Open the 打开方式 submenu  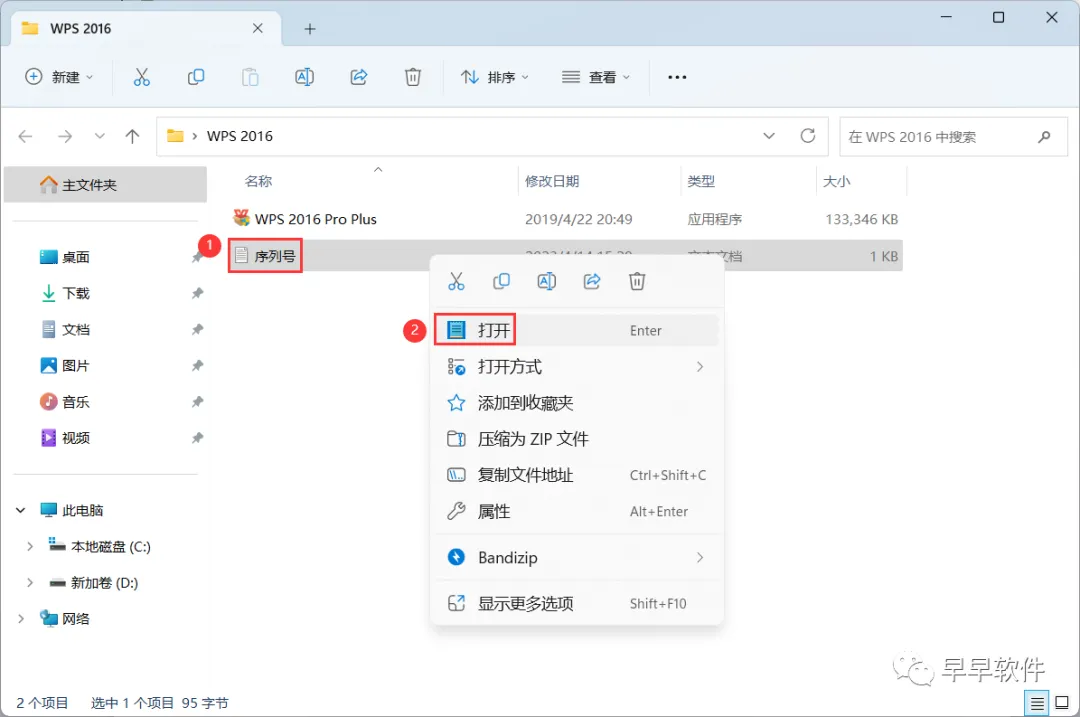click(577, 366)
